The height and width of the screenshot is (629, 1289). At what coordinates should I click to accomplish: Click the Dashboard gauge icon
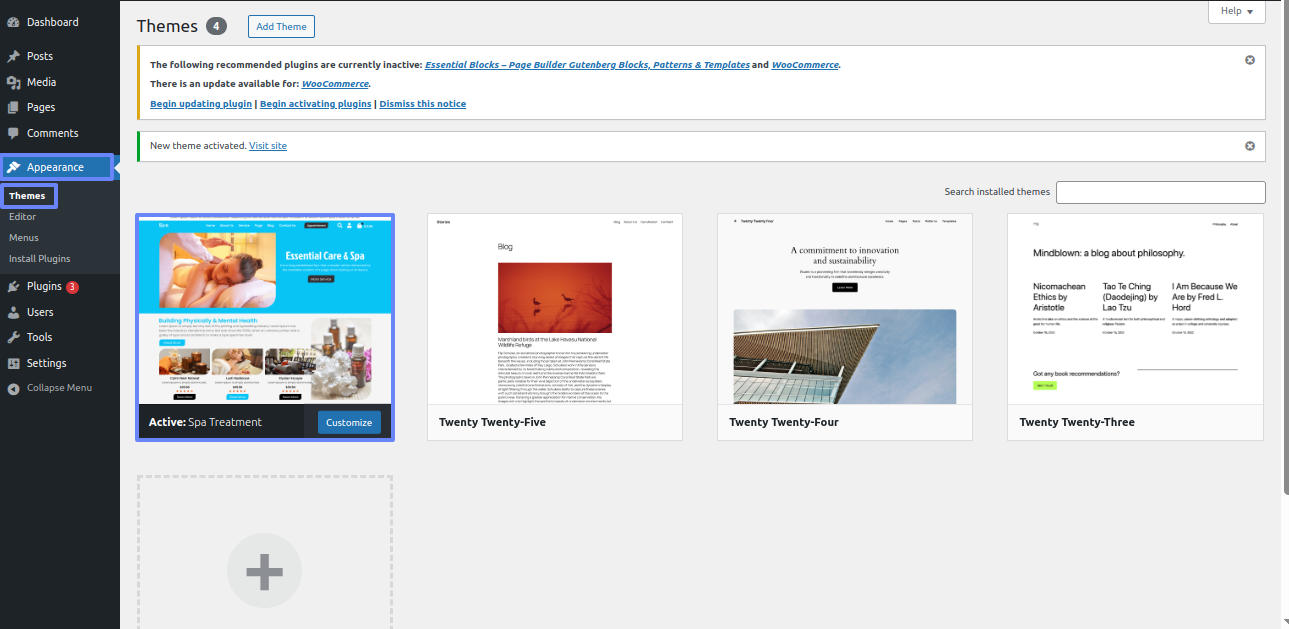13,22
